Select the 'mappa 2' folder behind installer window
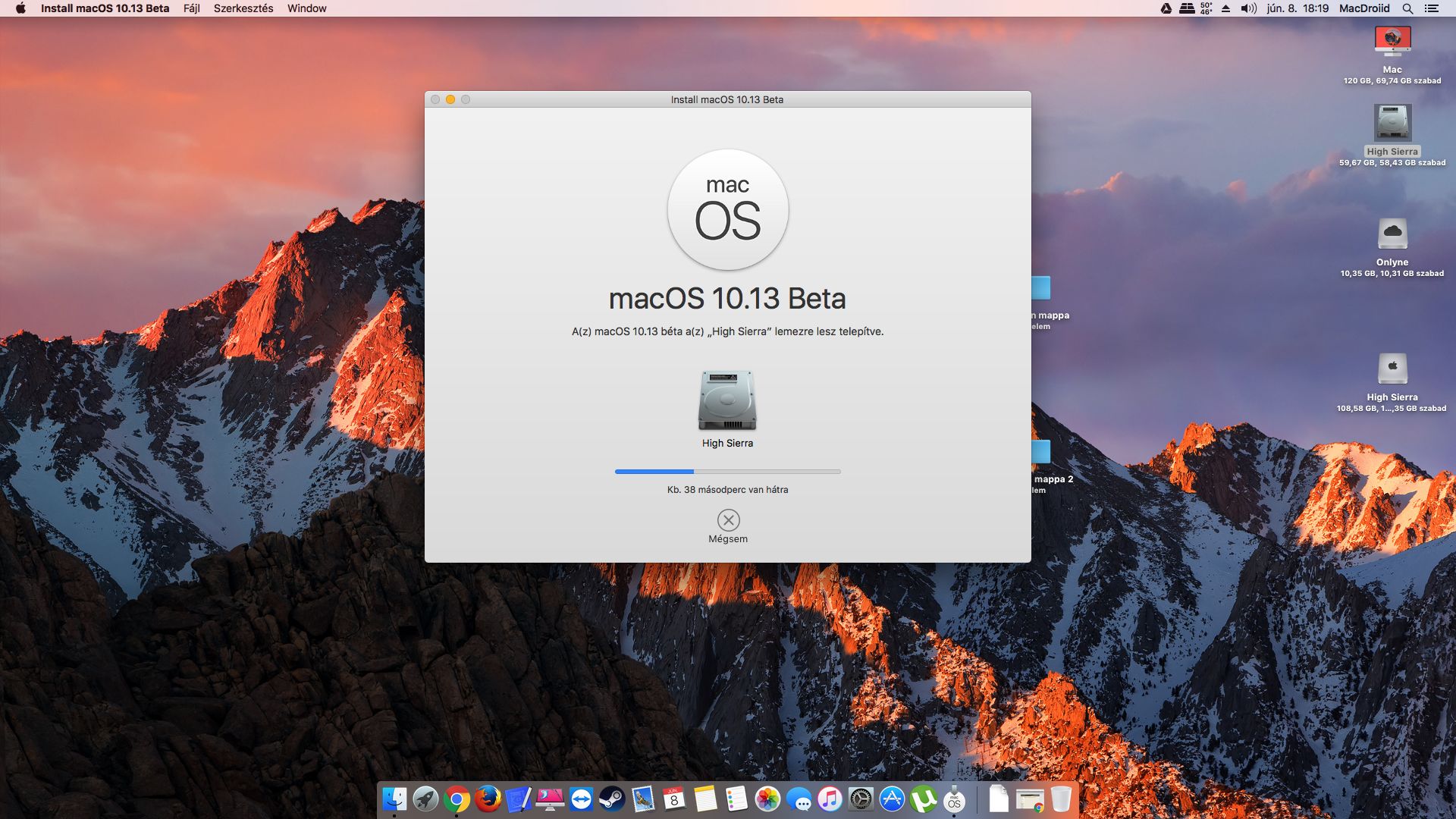Viewport: 1456px width, 819px height. [x=1041, y=452]
